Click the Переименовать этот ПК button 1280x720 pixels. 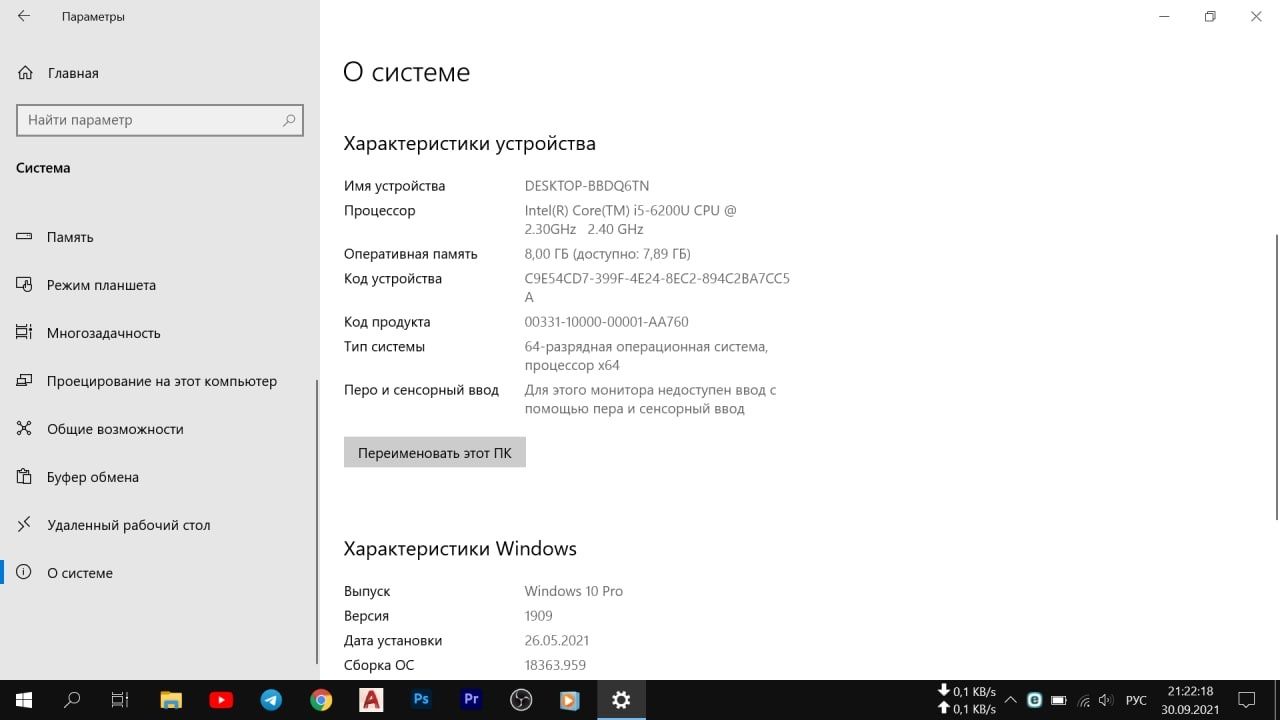coord(435,452)
